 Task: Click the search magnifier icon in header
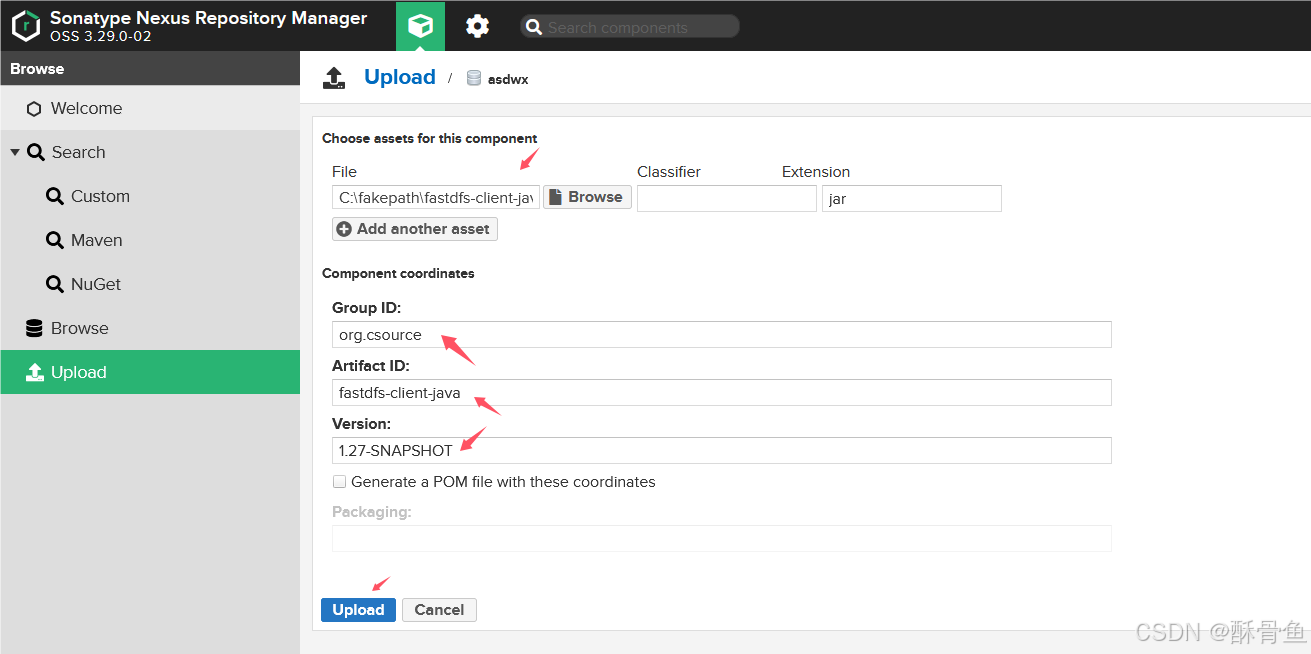pos(534,27)
